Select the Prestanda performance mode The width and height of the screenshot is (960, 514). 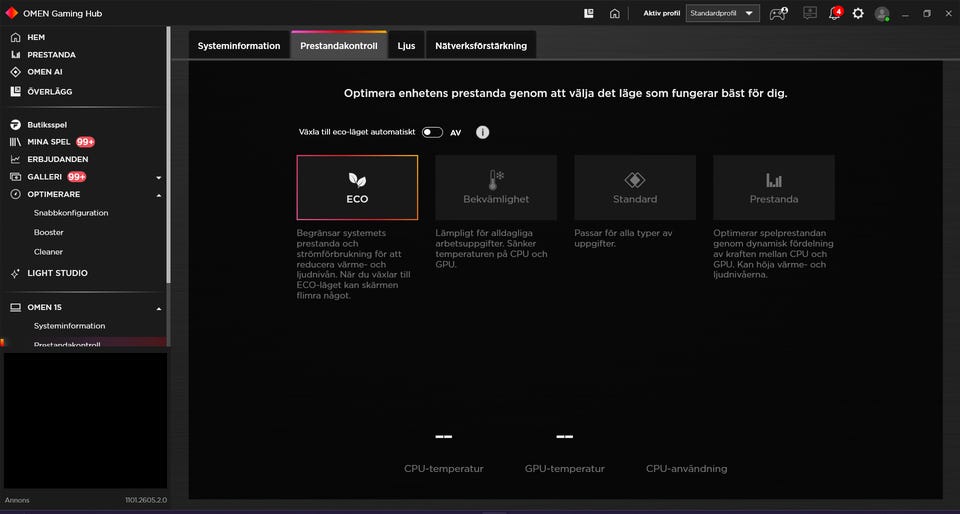(x=774, y=187)
